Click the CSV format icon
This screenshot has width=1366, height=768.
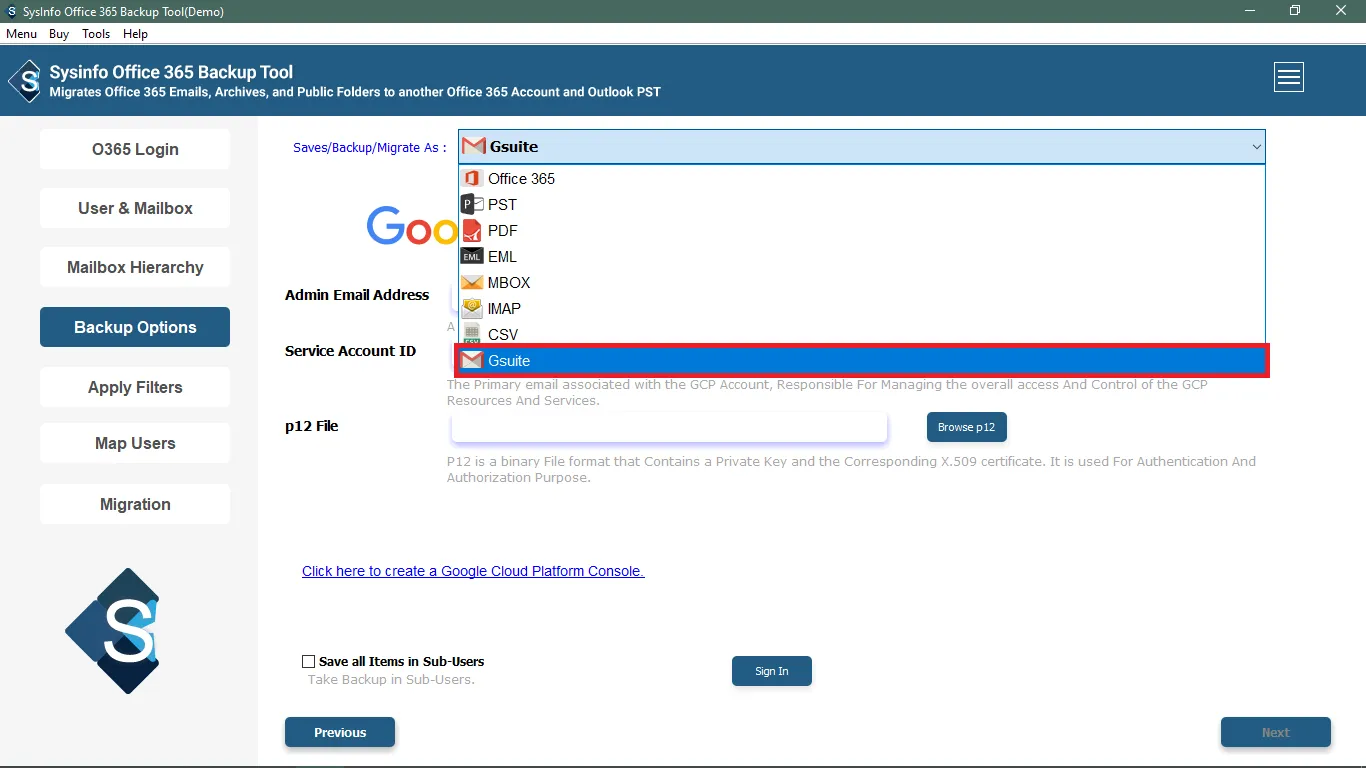pyautogui.click(x=472, y=334)
